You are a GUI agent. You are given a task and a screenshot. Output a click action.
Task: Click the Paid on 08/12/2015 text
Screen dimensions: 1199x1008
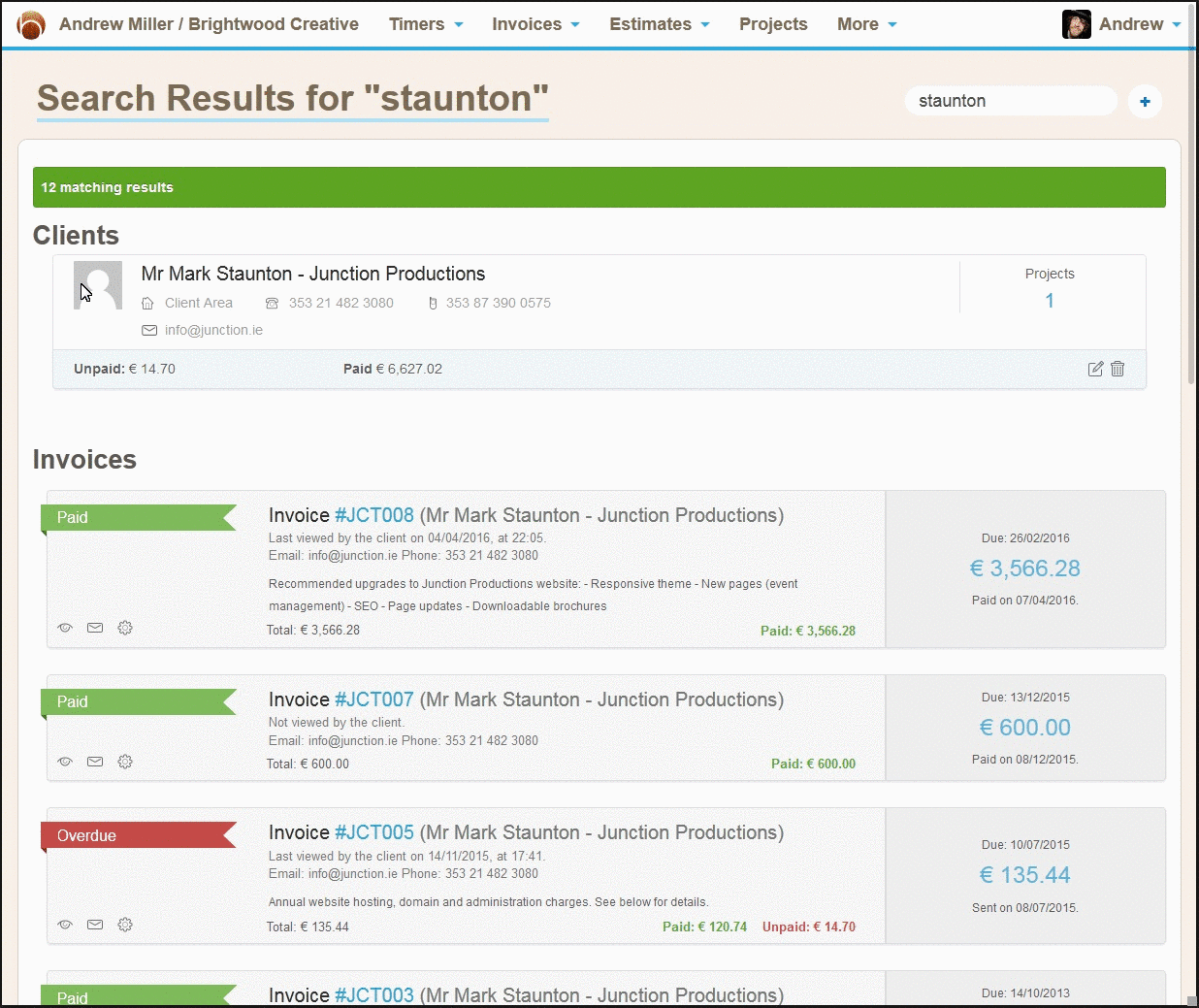tap(1025, 760)
